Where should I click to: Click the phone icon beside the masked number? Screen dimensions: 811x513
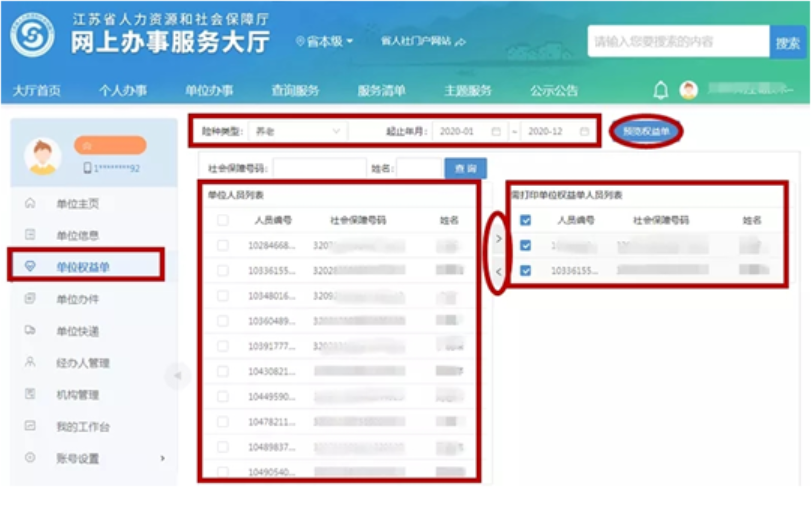87,168
